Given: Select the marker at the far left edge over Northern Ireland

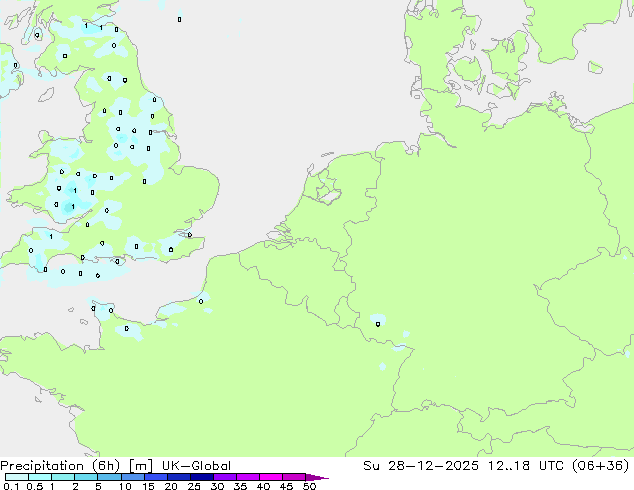Looking at the screenshot, I should 15,66.
